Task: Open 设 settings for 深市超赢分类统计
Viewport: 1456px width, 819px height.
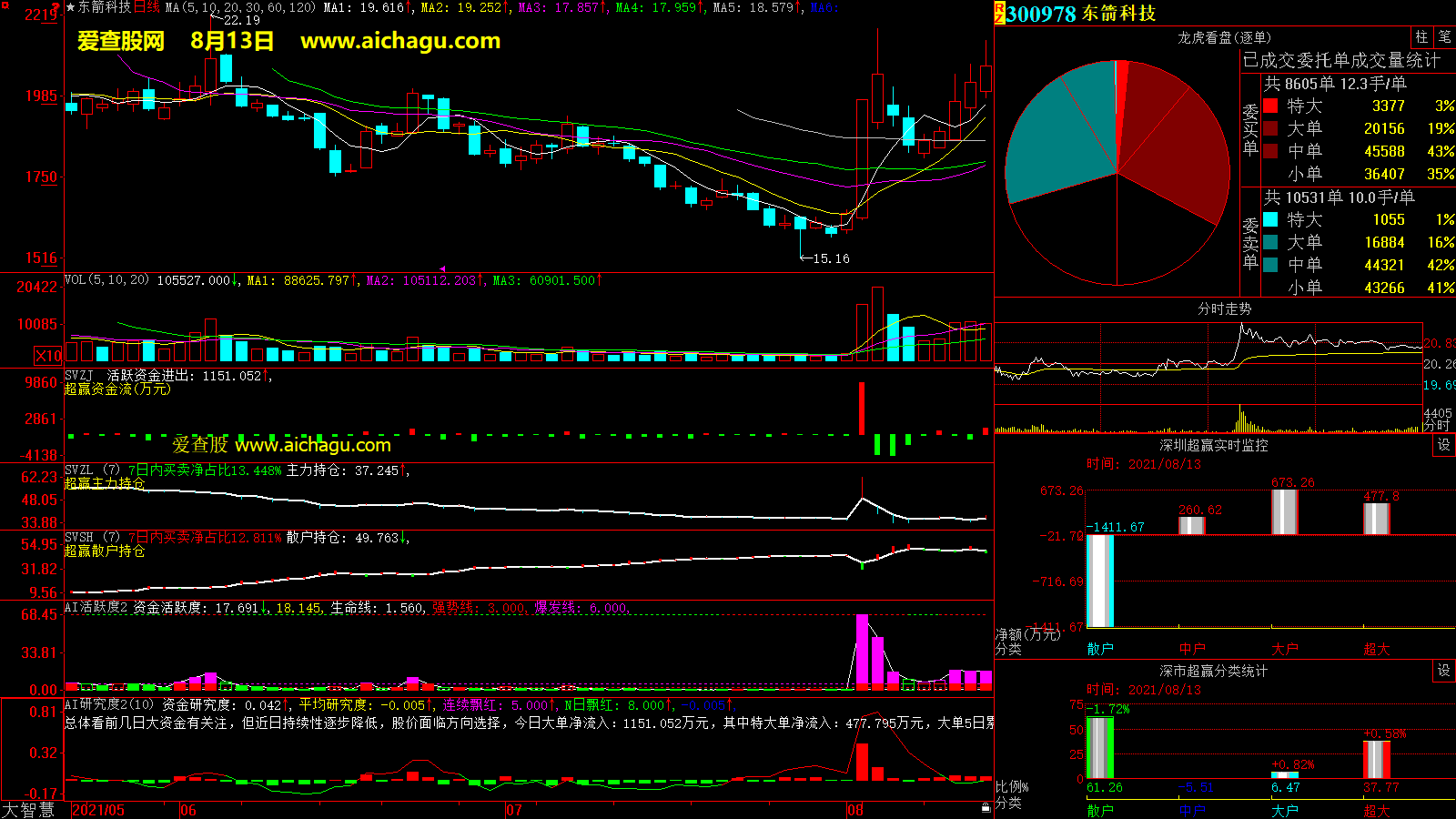Action: coord(1444,671)
